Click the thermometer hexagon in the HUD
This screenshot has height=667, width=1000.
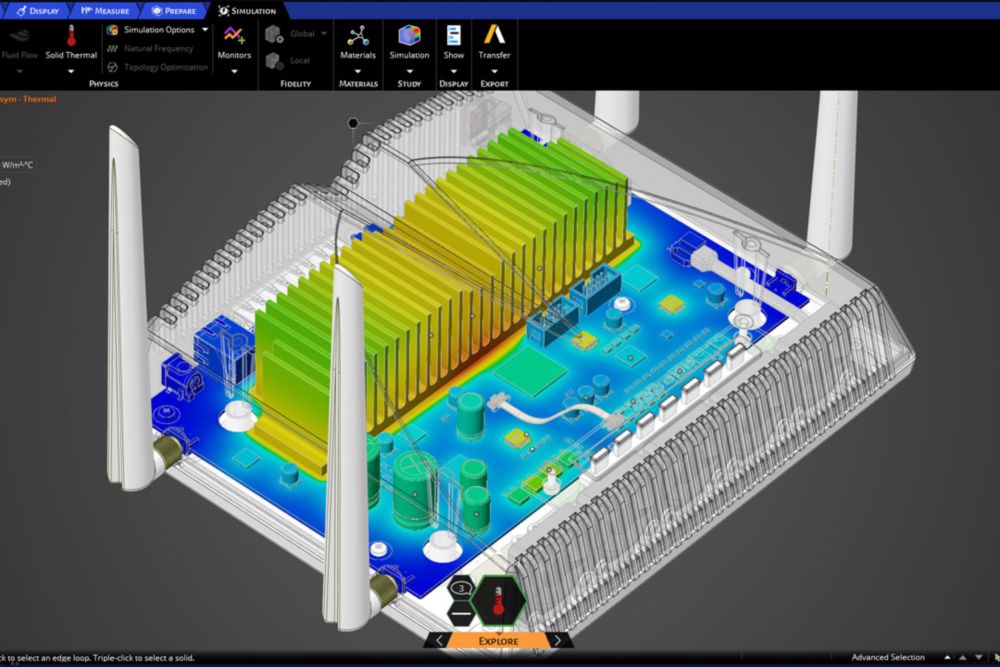pos(498,601)
